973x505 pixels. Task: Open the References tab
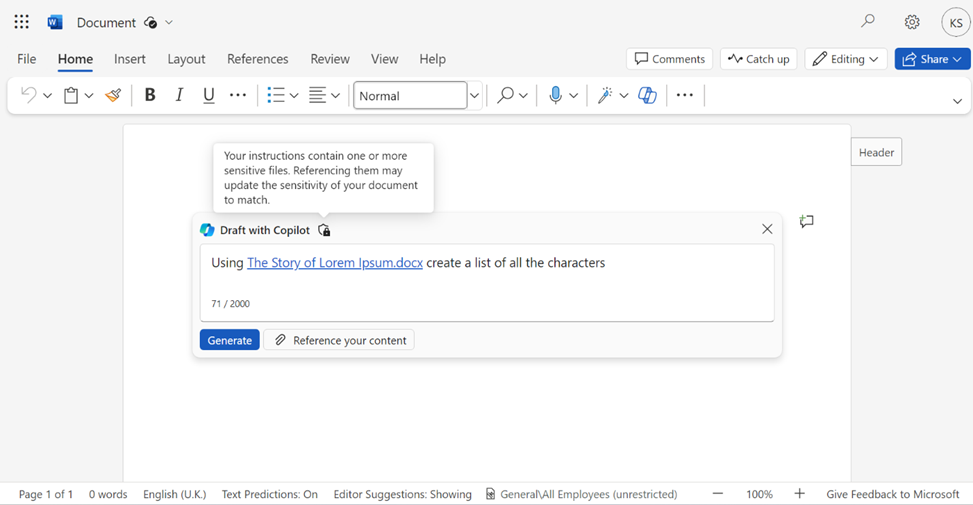258,59
